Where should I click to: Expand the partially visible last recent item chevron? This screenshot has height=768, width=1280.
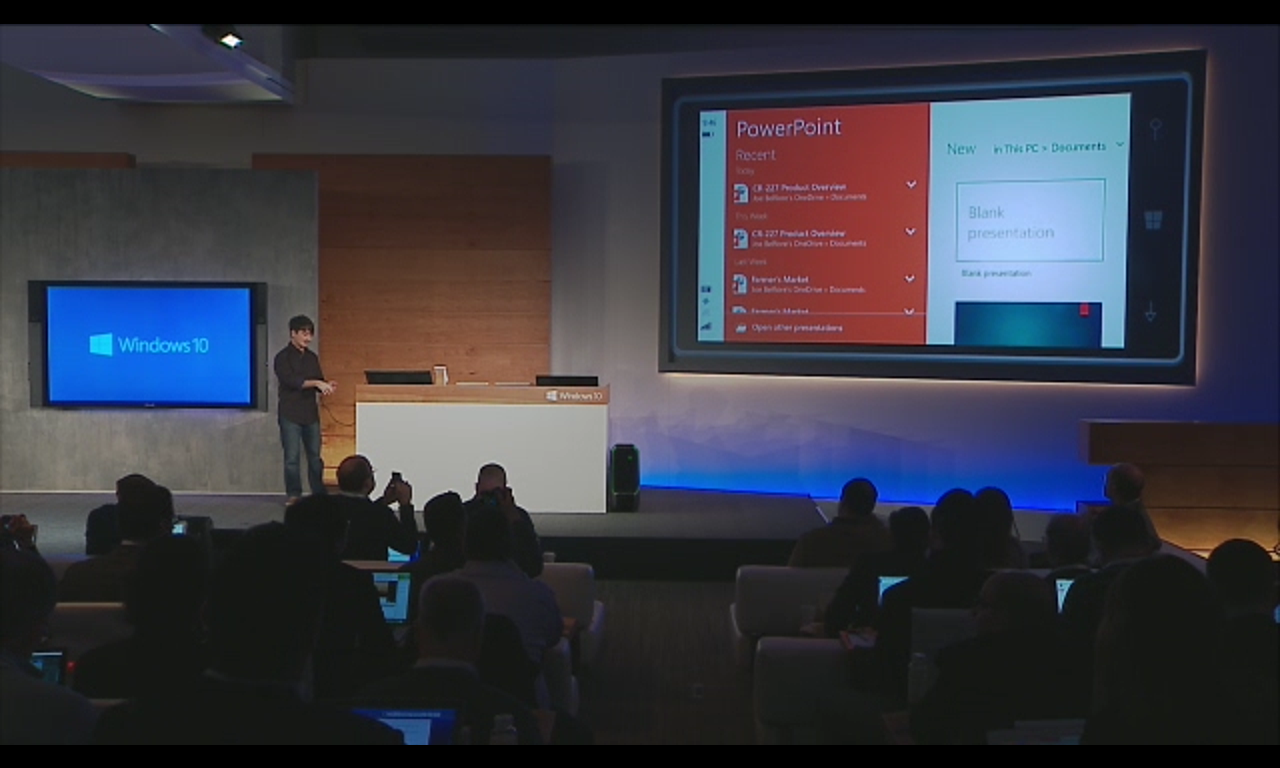(909, 311)
